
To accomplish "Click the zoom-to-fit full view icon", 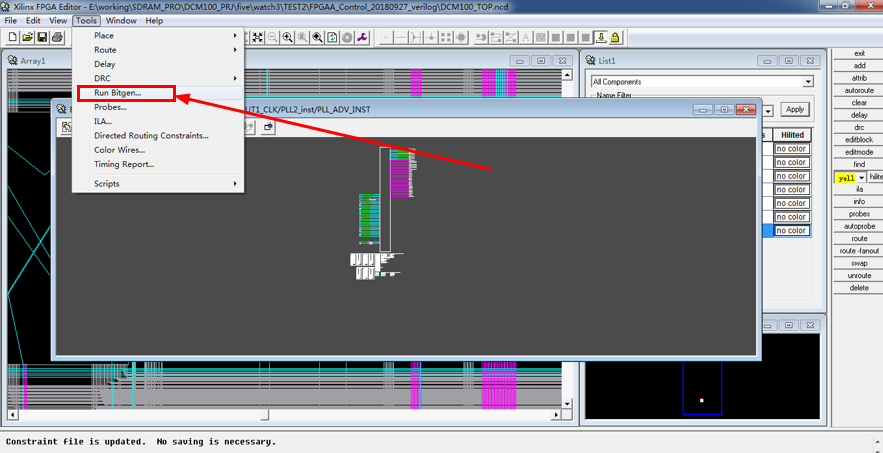I will point(258,38).
